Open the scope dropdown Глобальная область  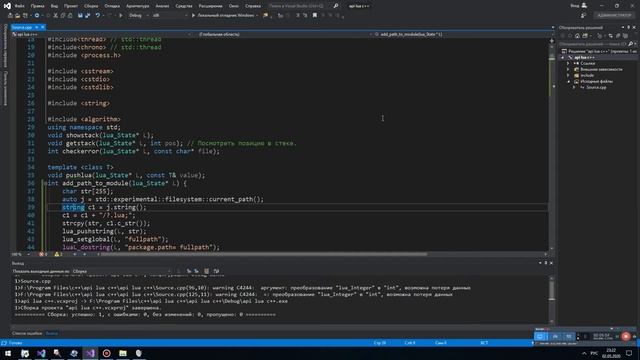tap(282, 35)
